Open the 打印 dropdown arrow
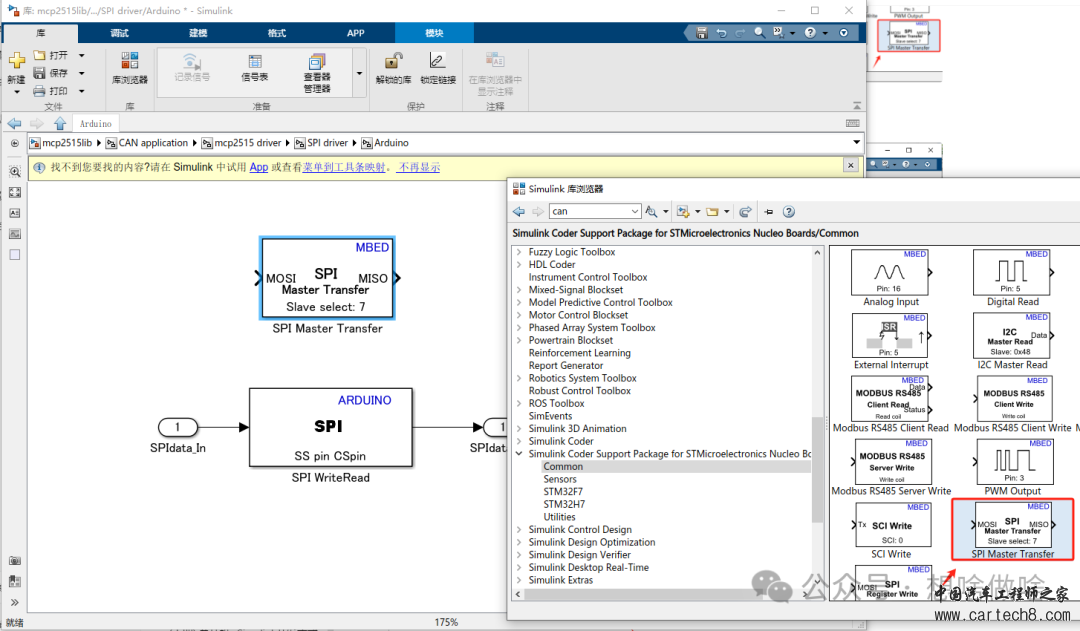 pos(81,91)
